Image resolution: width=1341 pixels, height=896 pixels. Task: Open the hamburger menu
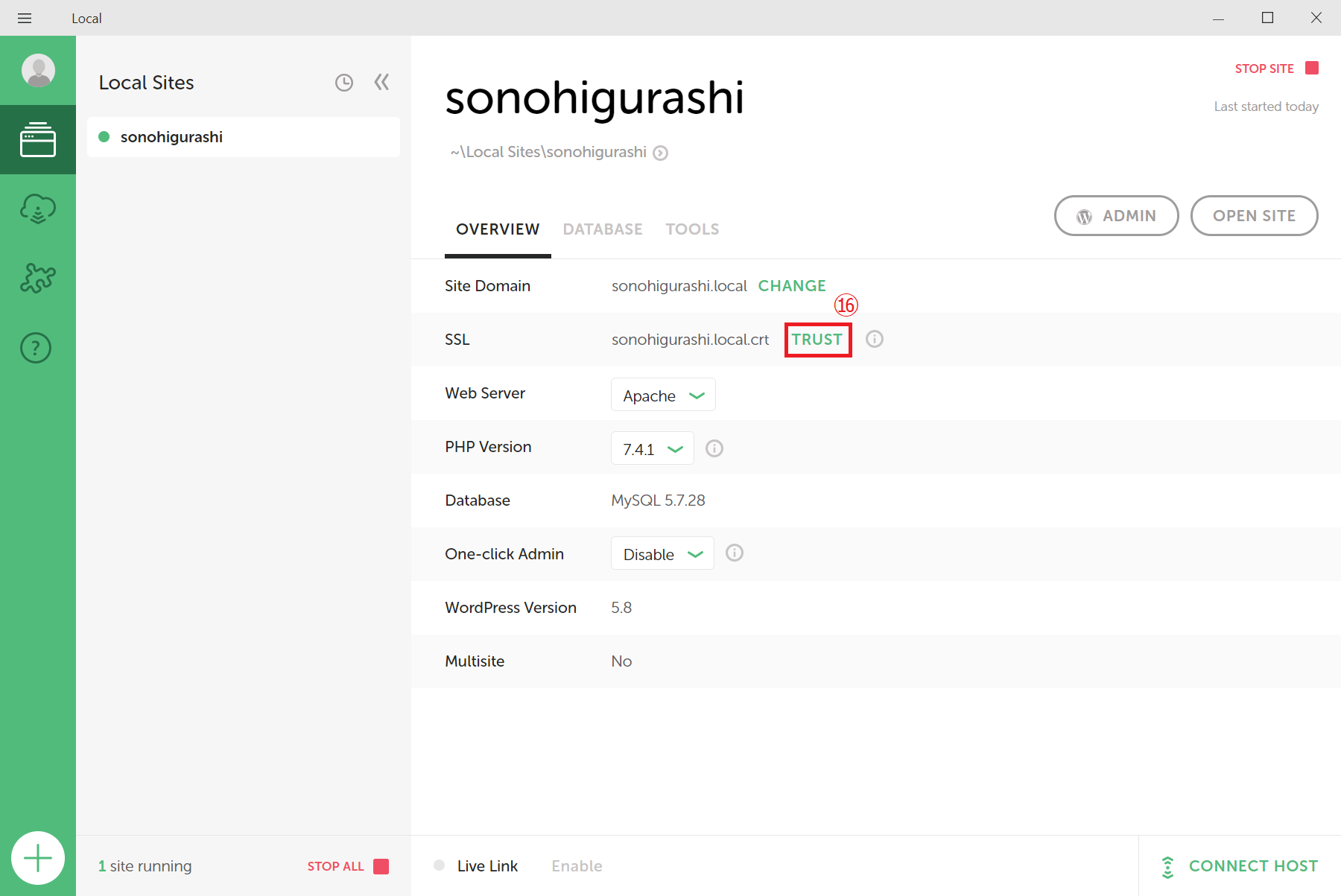click(x=25, y=18)
